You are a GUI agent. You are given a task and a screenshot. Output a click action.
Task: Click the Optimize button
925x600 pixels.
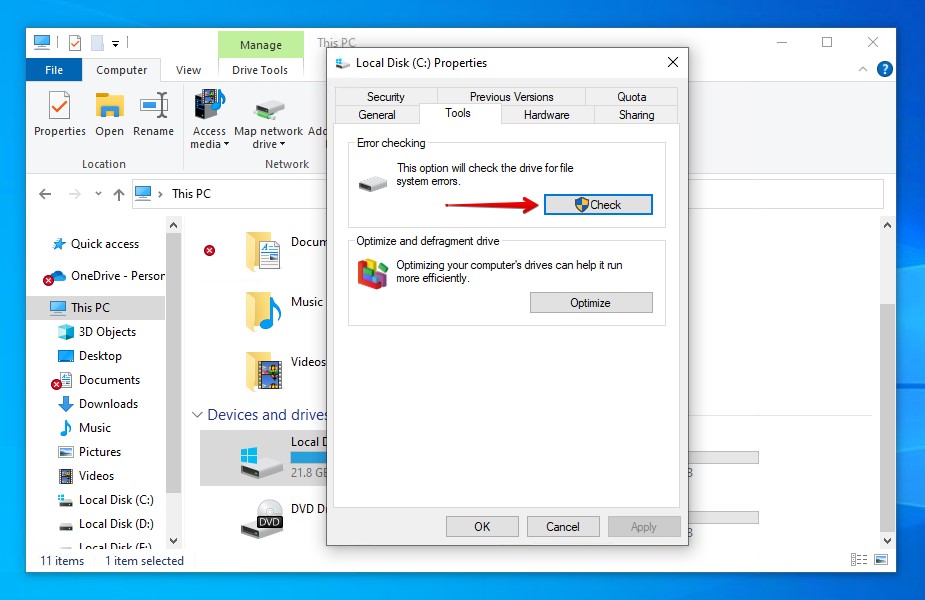coord(591,303)
